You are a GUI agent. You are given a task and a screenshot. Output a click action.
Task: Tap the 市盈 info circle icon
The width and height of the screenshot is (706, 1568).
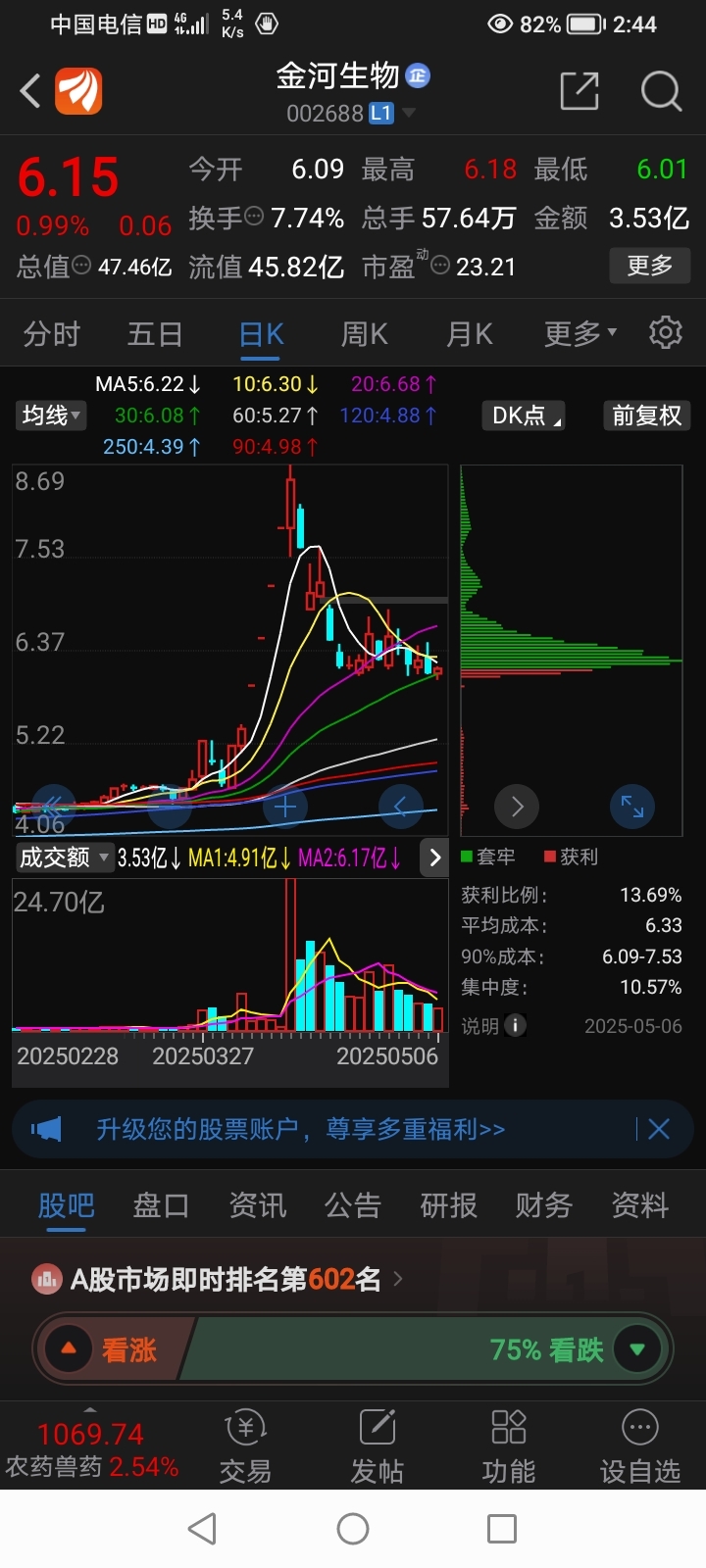441,266
